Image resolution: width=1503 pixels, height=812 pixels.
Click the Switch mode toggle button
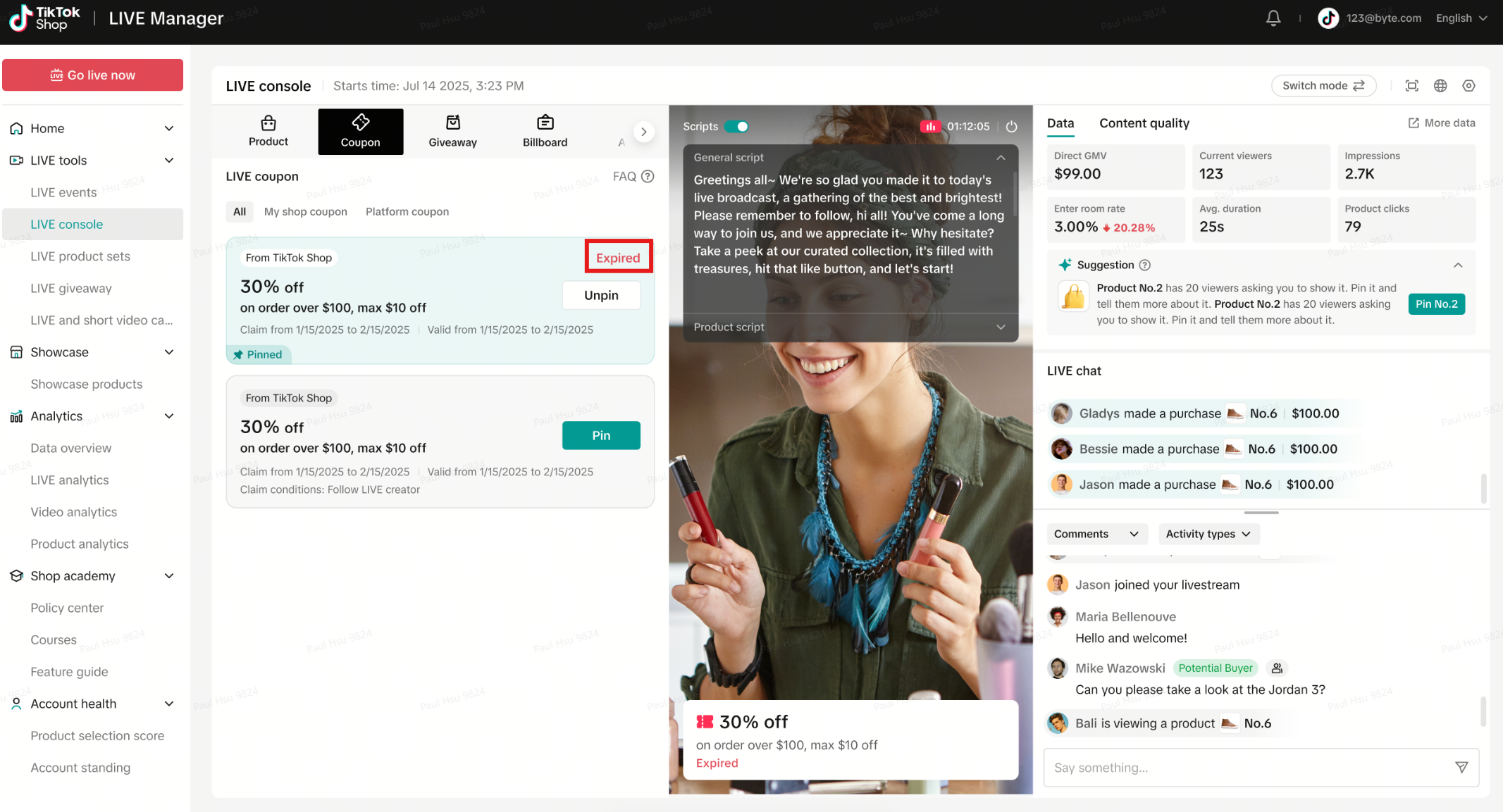tap(1323, 86)
